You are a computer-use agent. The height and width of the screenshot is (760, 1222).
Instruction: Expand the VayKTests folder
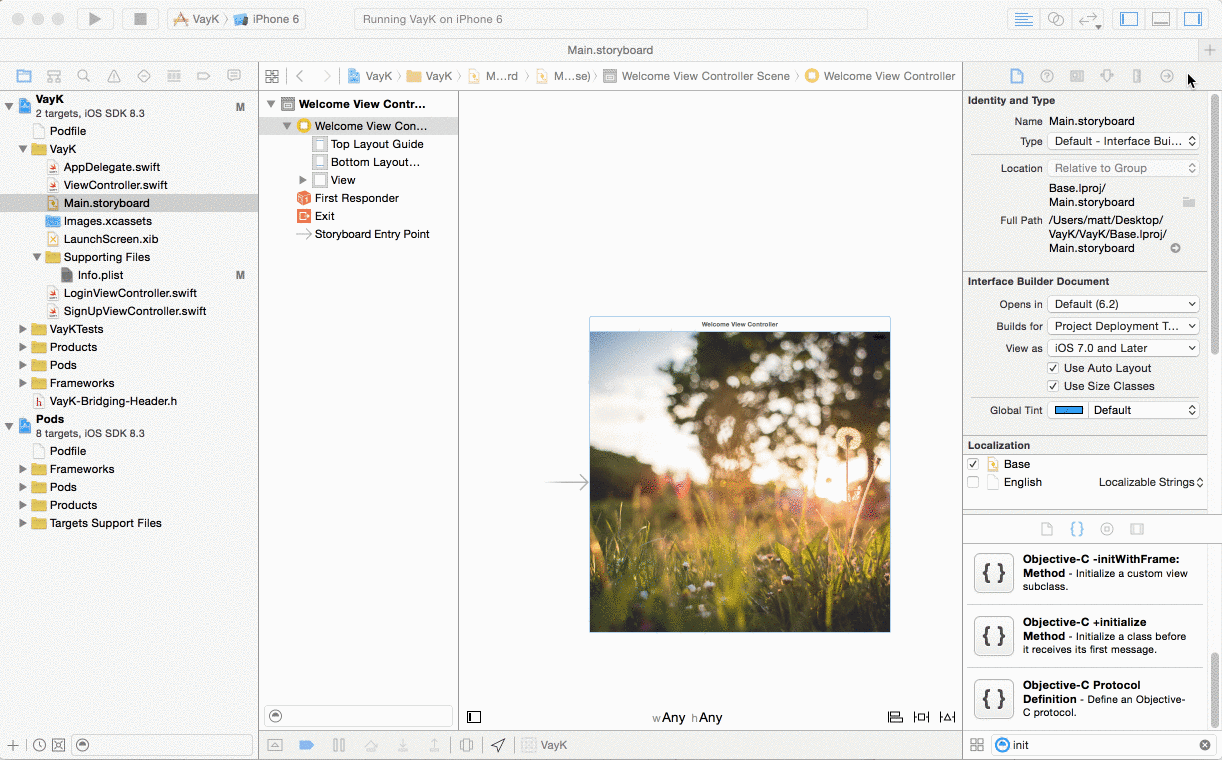pos(23,329)
